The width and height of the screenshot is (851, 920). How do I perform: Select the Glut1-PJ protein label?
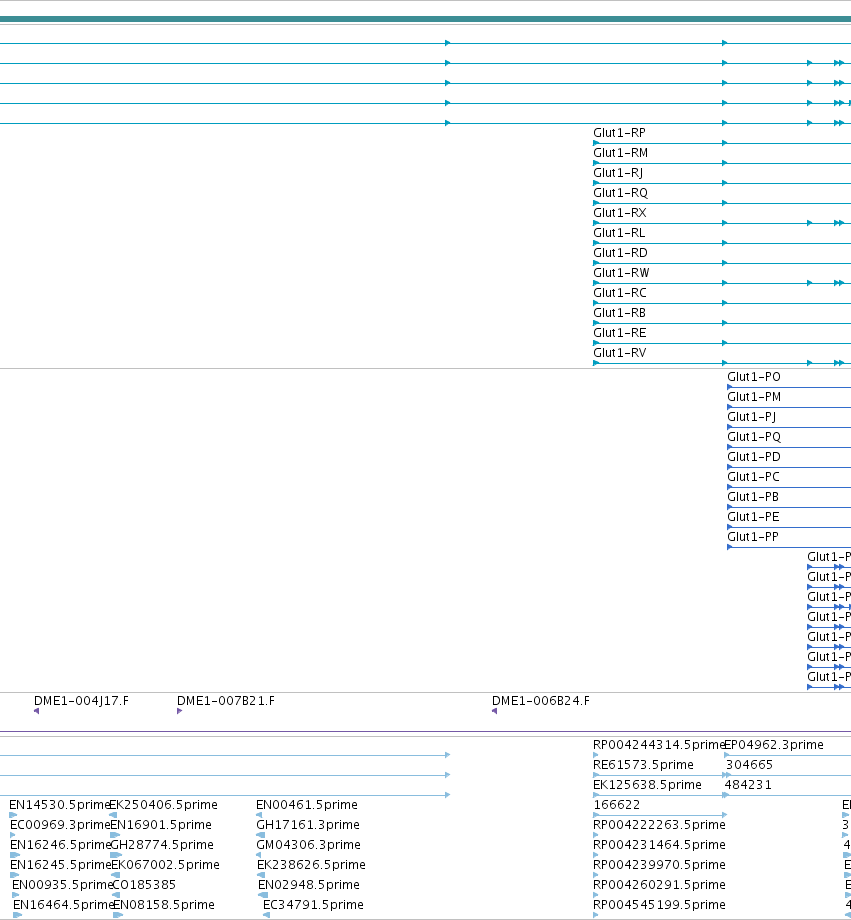(x=752, y=417)
